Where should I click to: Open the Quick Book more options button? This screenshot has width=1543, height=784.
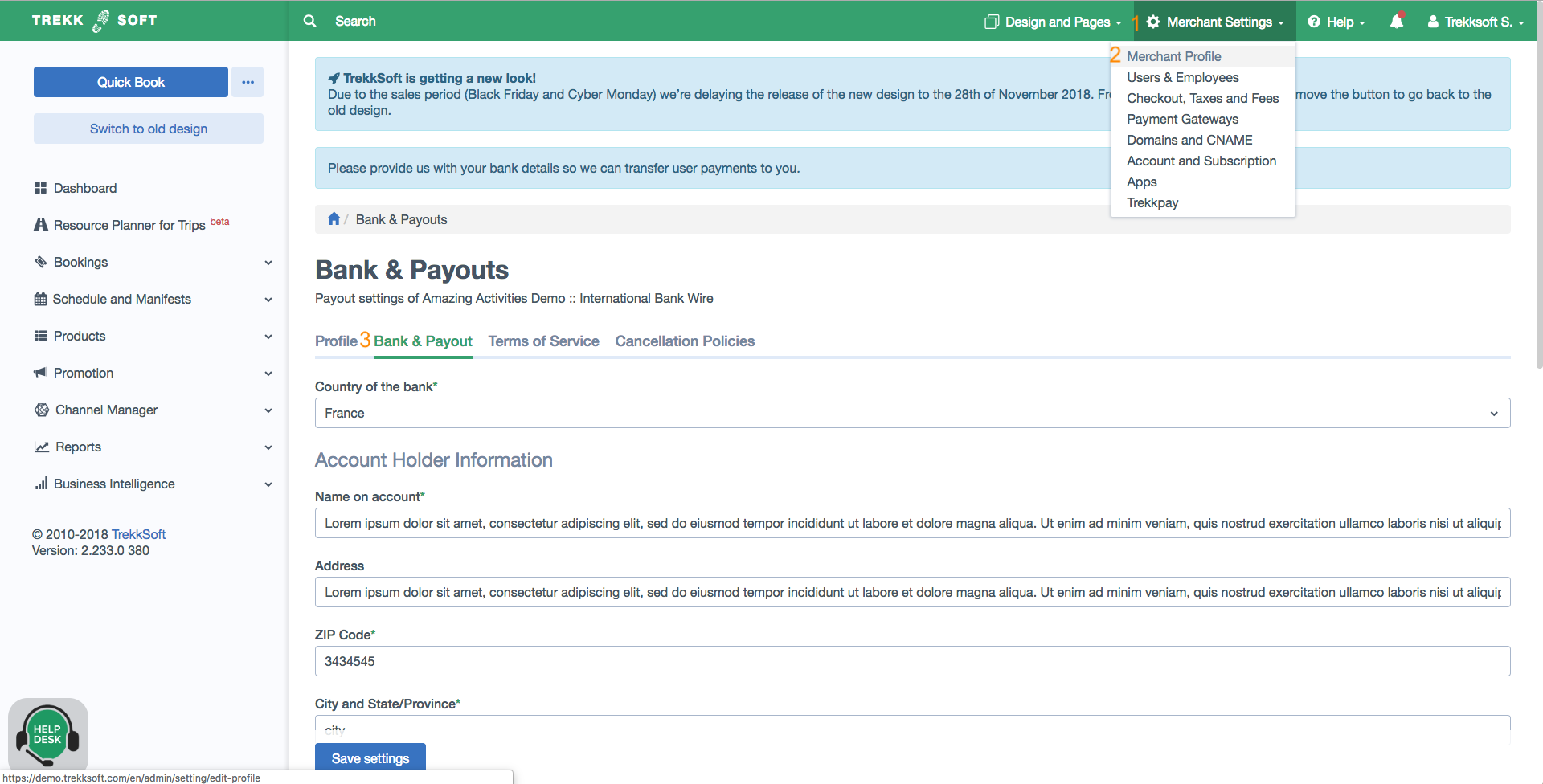tap(248, 82)
